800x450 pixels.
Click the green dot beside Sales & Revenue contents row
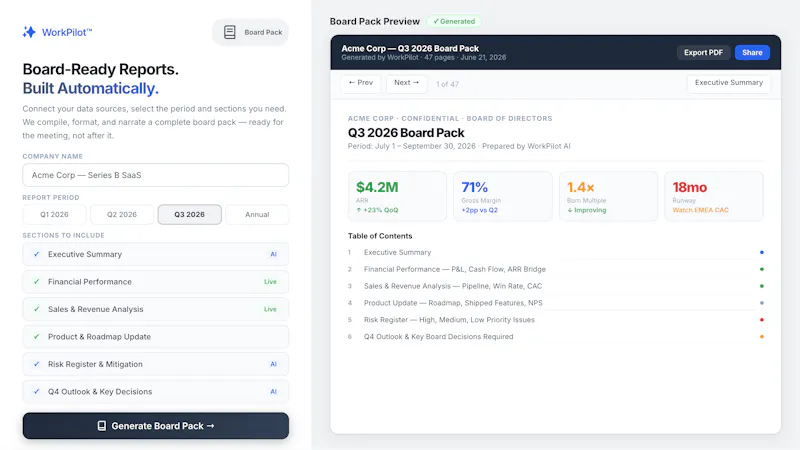pyautogui.click(x=762, y=286)
